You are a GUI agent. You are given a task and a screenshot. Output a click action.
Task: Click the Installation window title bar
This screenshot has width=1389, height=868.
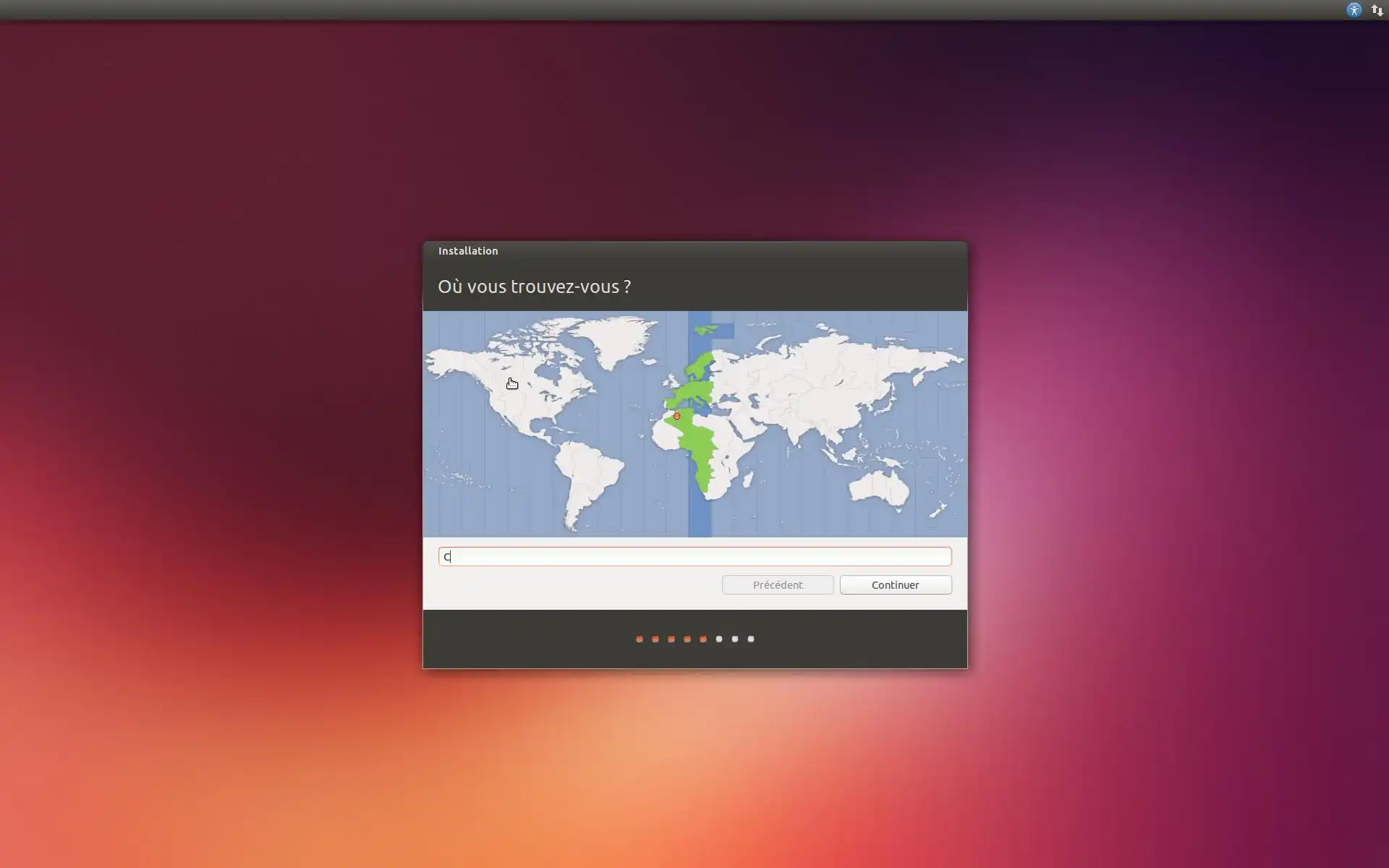point(694,251)
